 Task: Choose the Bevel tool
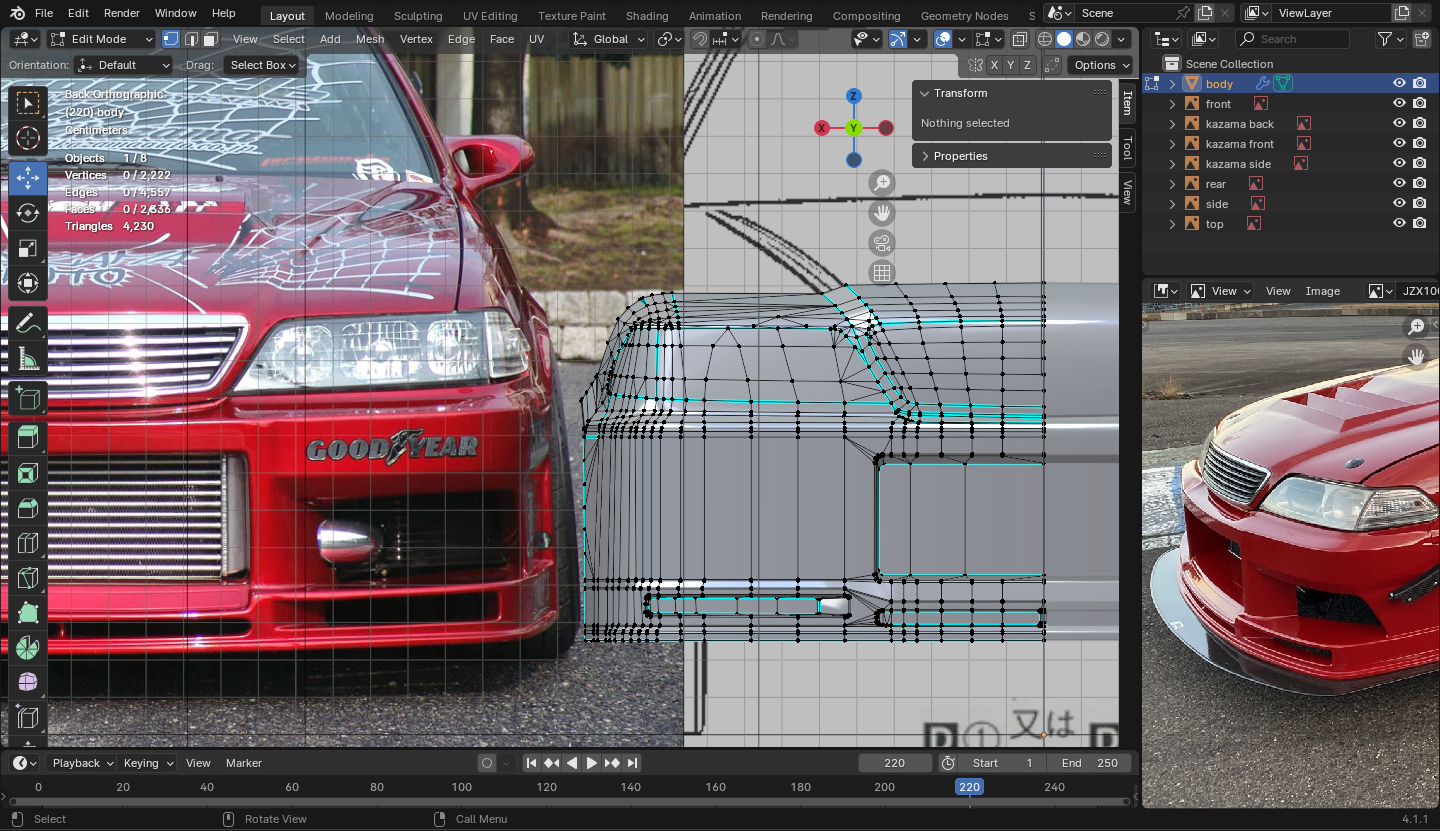[28, 508]
